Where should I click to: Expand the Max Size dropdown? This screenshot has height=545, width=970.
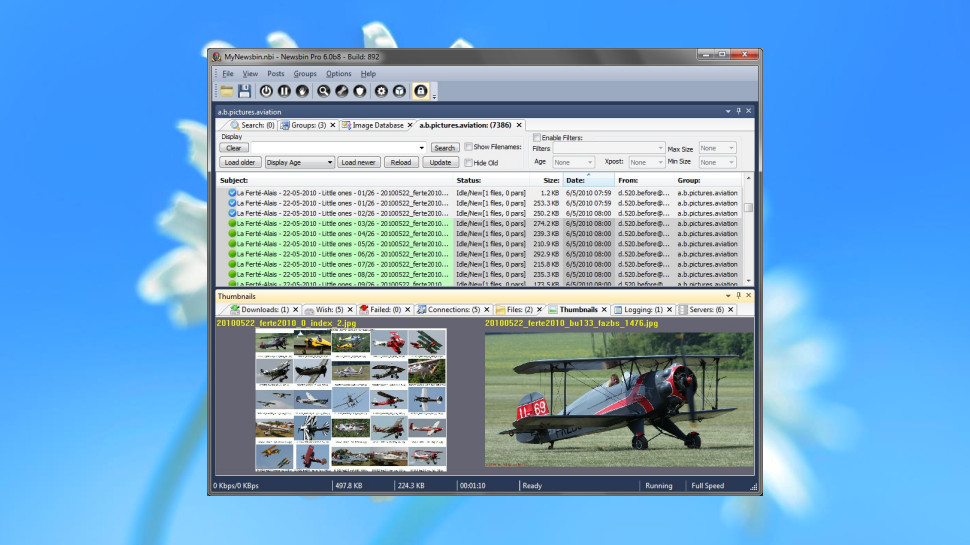pyautogui.click(x=717, y=148)
